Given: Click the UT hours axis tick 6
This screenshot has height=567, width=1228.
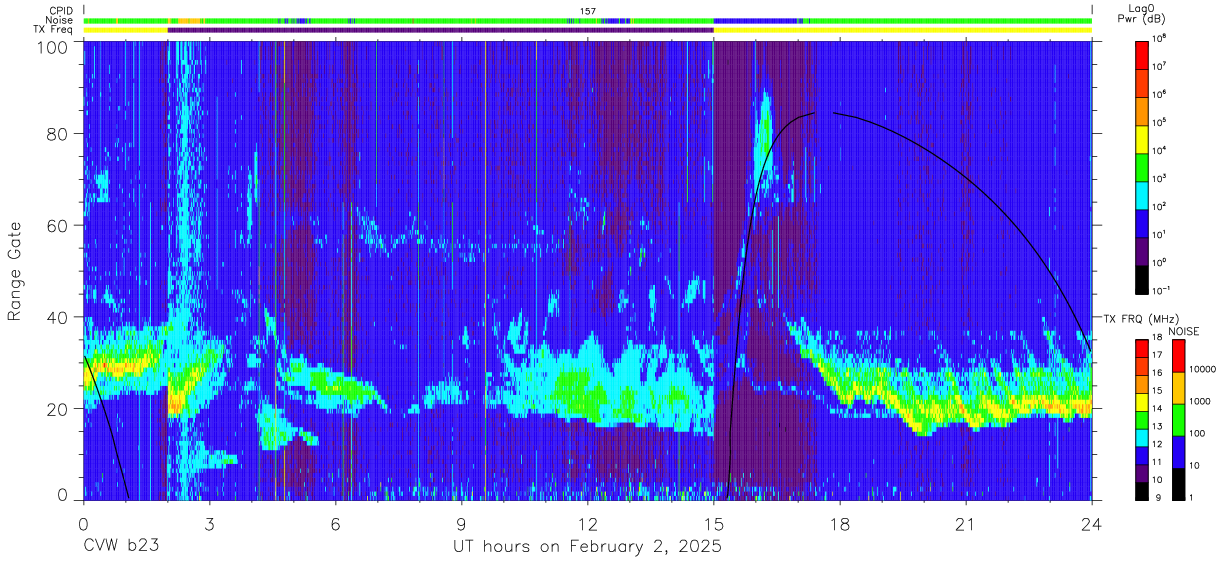Looking at the screenshot, I should (335, 524).
